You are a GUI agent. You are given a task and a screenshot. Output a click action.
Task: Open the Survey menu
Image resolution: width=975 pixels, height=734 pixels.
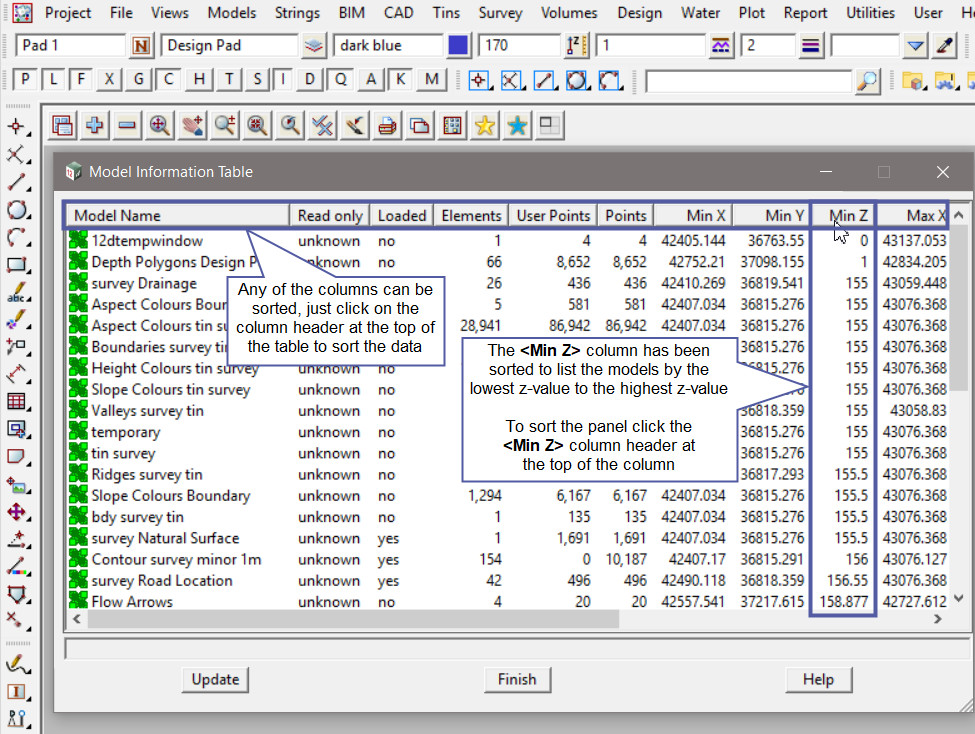[x=500, y=13]
